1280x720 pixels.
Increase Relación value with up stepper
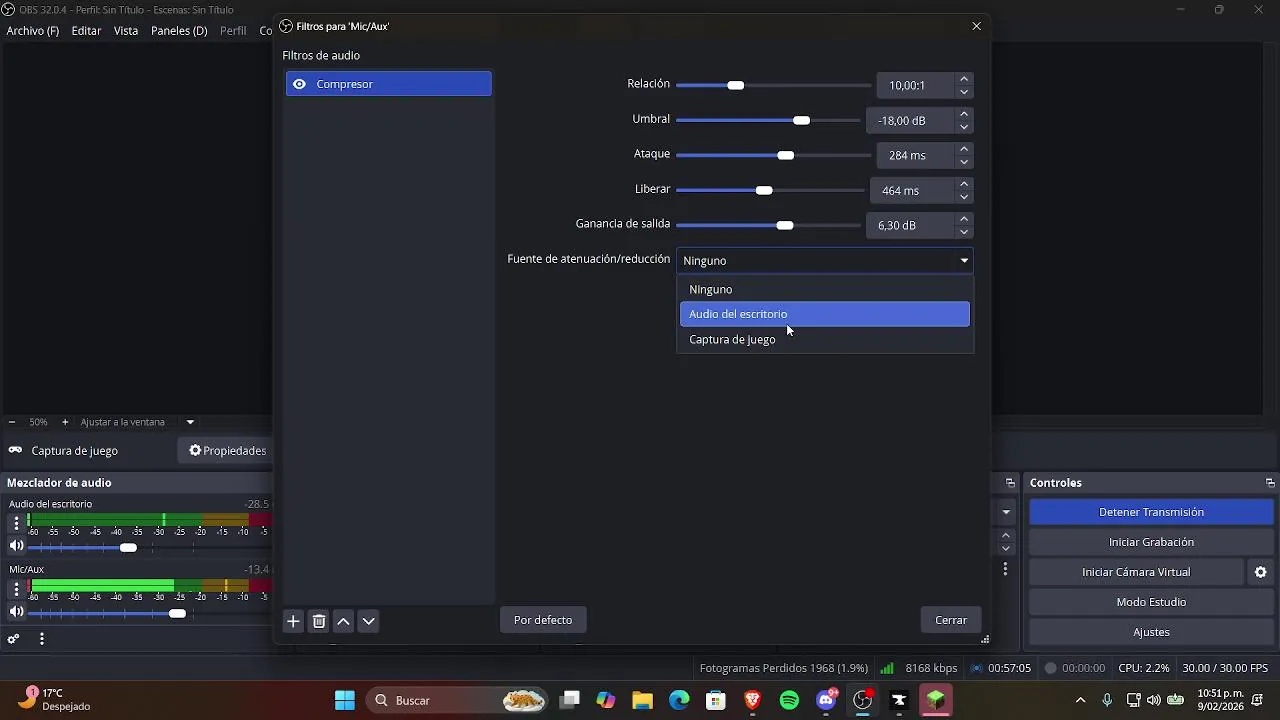(x=964, y=79)
